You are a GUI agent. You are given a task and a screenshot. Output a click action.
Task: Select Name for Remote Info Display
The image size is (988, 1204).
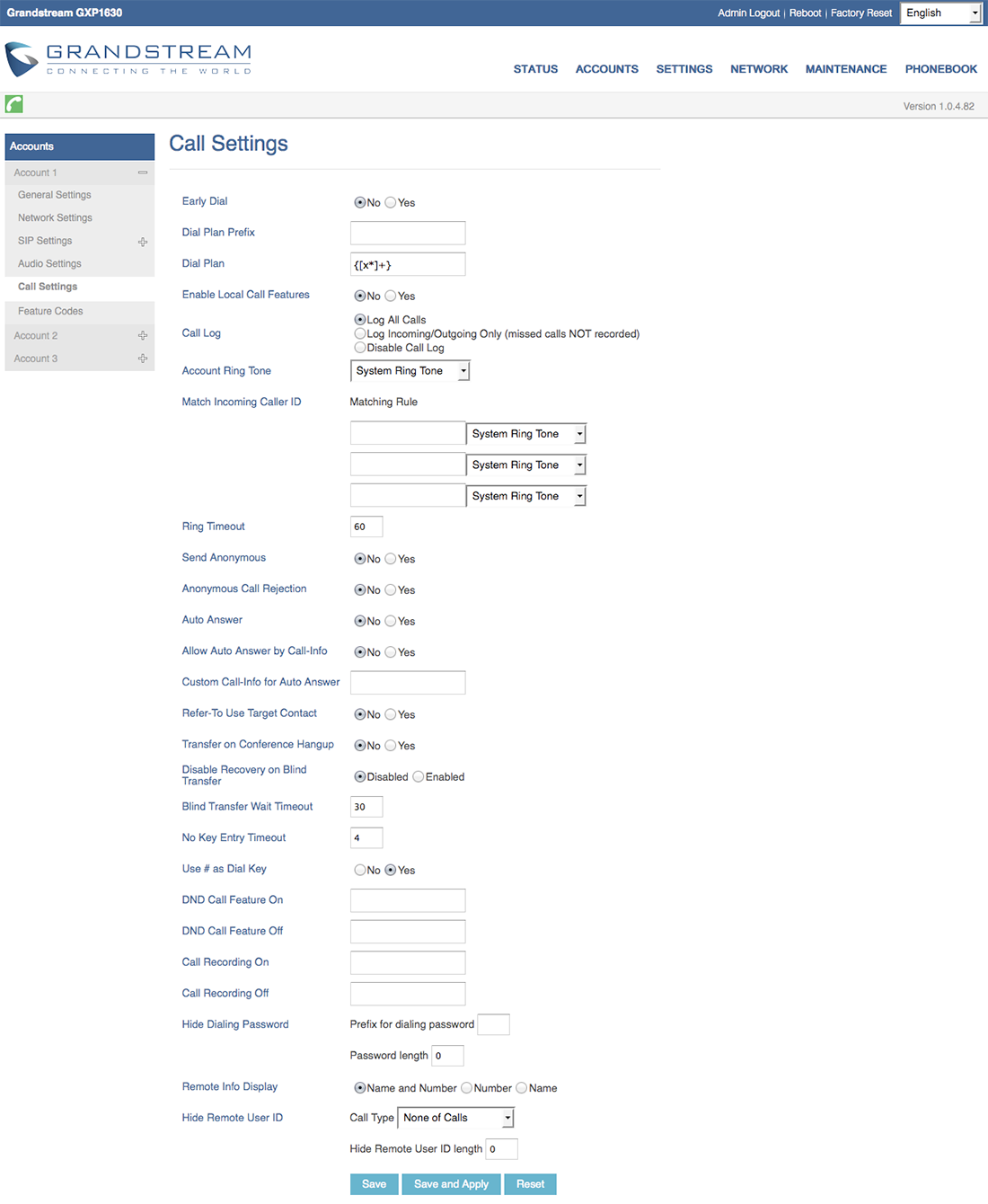(x=522, y=1088)
